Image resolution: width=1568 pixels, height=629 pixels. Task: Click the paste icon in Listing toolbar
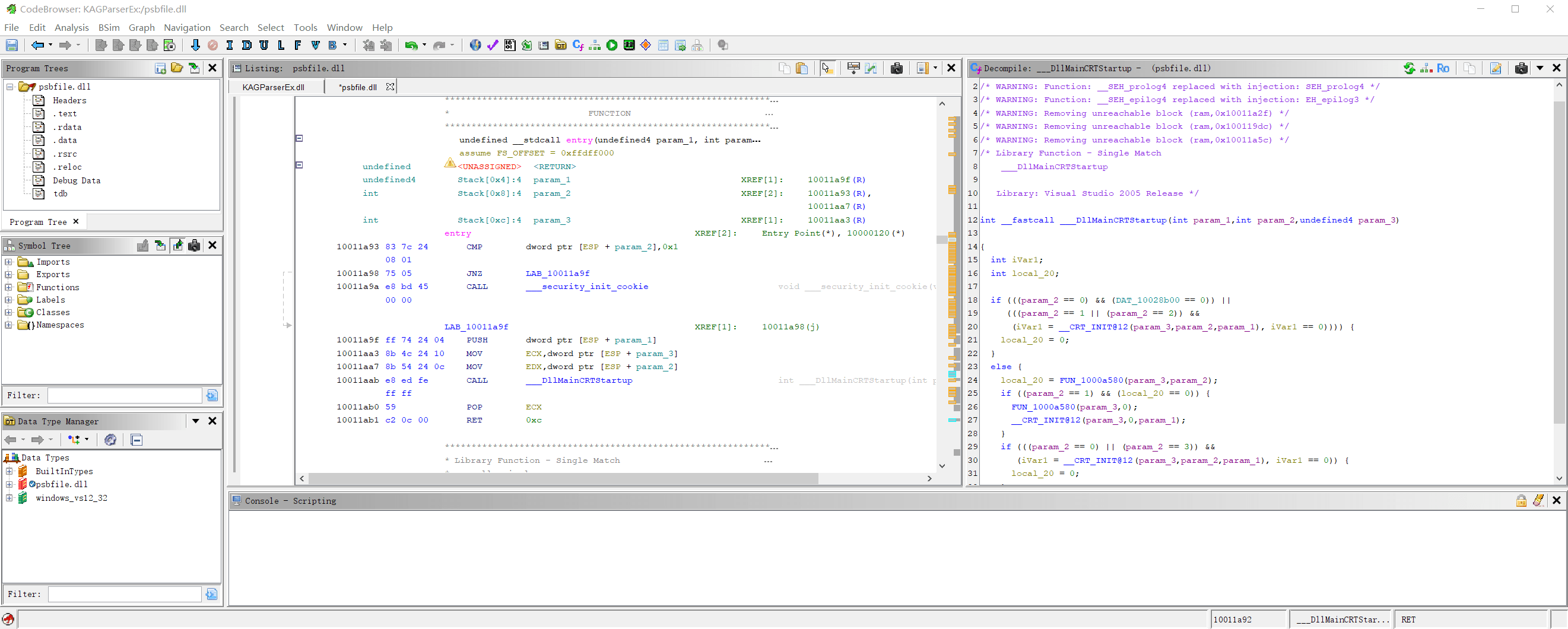[x=802, y=68]
